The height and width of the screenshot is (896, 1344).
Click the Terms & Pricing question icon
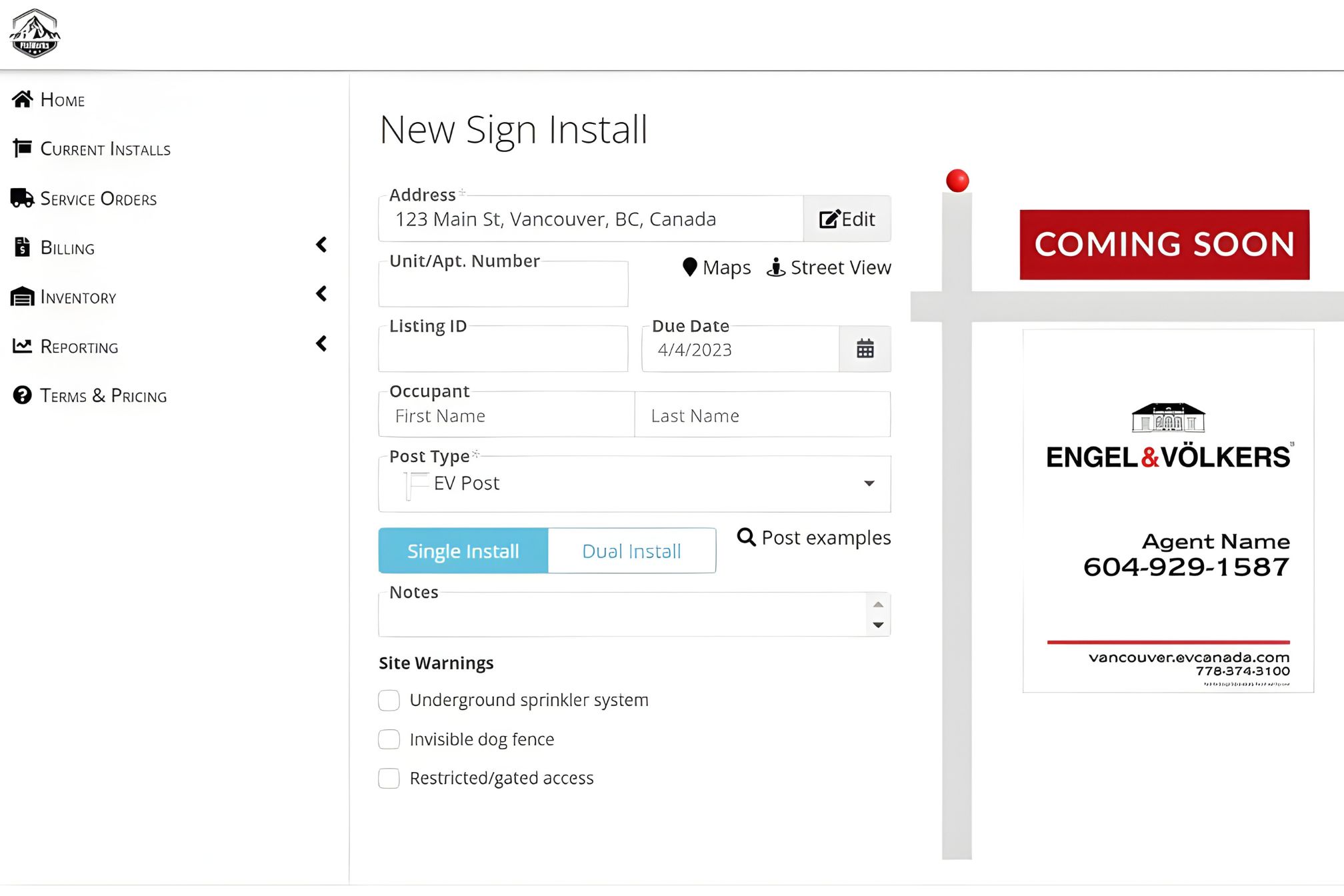[23, 395]
